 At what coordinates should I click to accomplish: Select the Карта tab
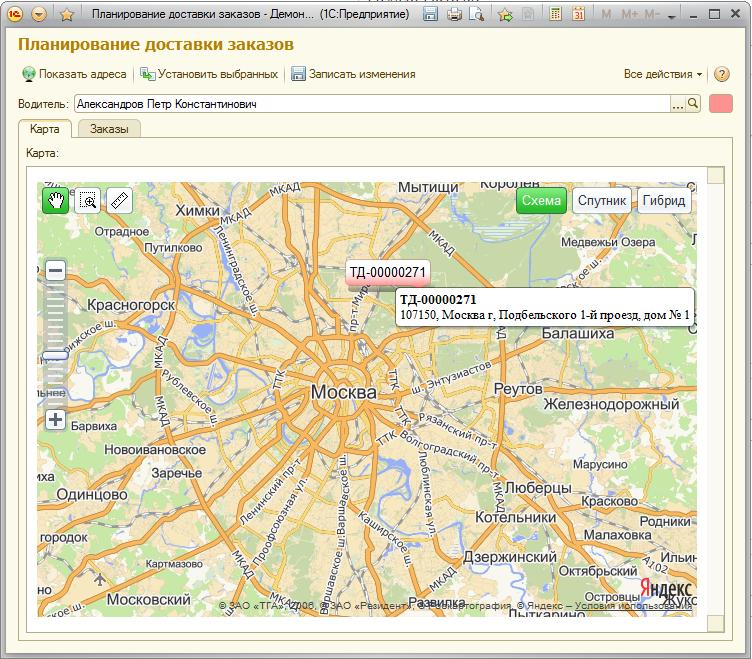(44, 129)
